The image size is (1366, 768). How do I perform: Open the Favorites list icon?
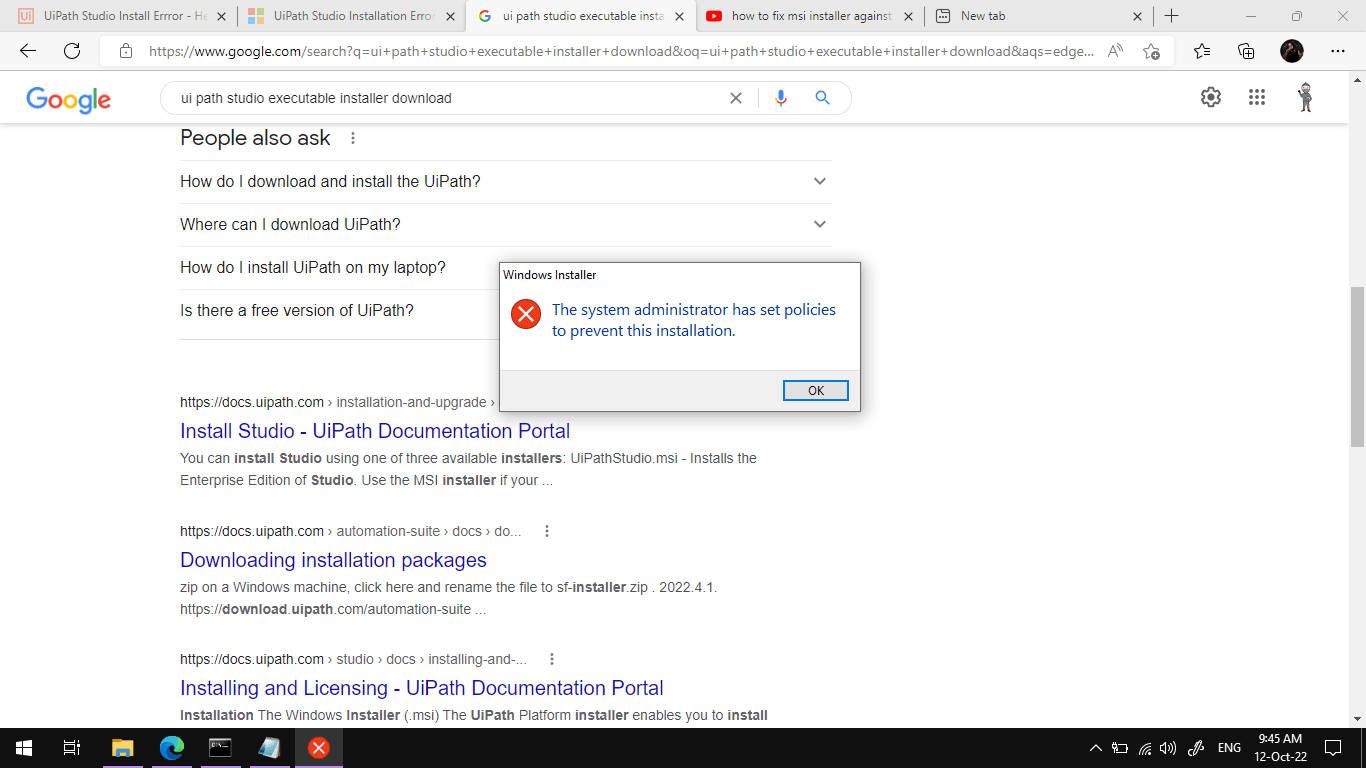[1202, 51]
